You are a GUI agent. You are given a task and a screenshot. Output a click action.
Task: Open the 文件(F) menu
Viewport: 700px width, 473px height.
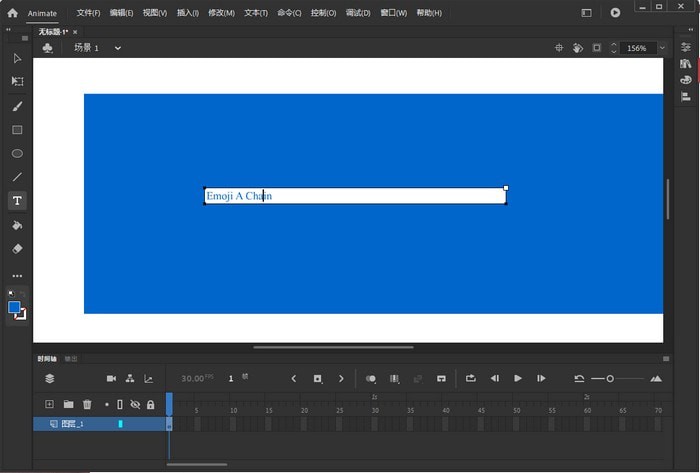point(89,13)
